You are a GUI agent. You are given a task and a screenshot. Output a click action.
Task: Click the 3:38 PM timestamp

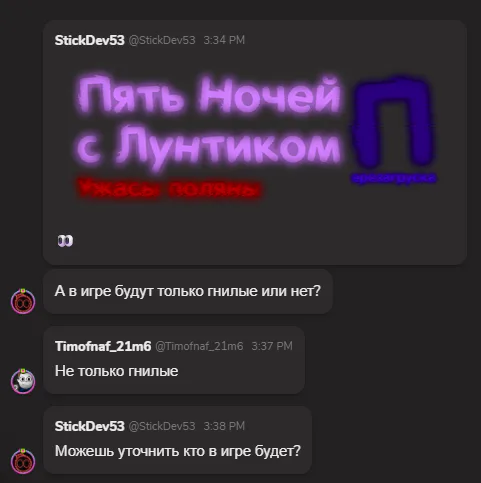tap(224, 426)
